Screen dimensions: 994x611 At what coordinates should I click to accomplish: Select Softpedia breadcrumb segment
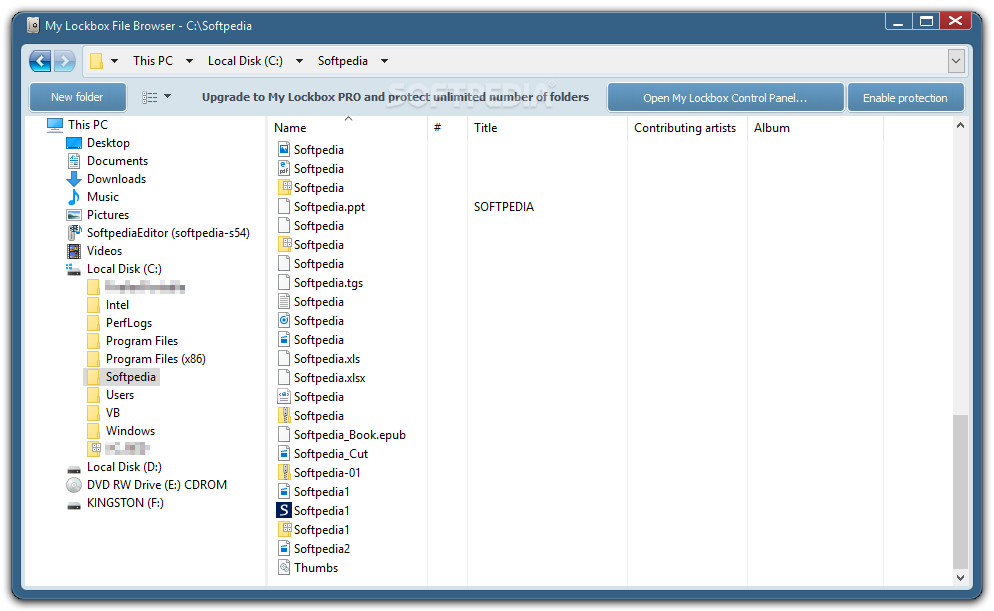[x=342, y=61]
